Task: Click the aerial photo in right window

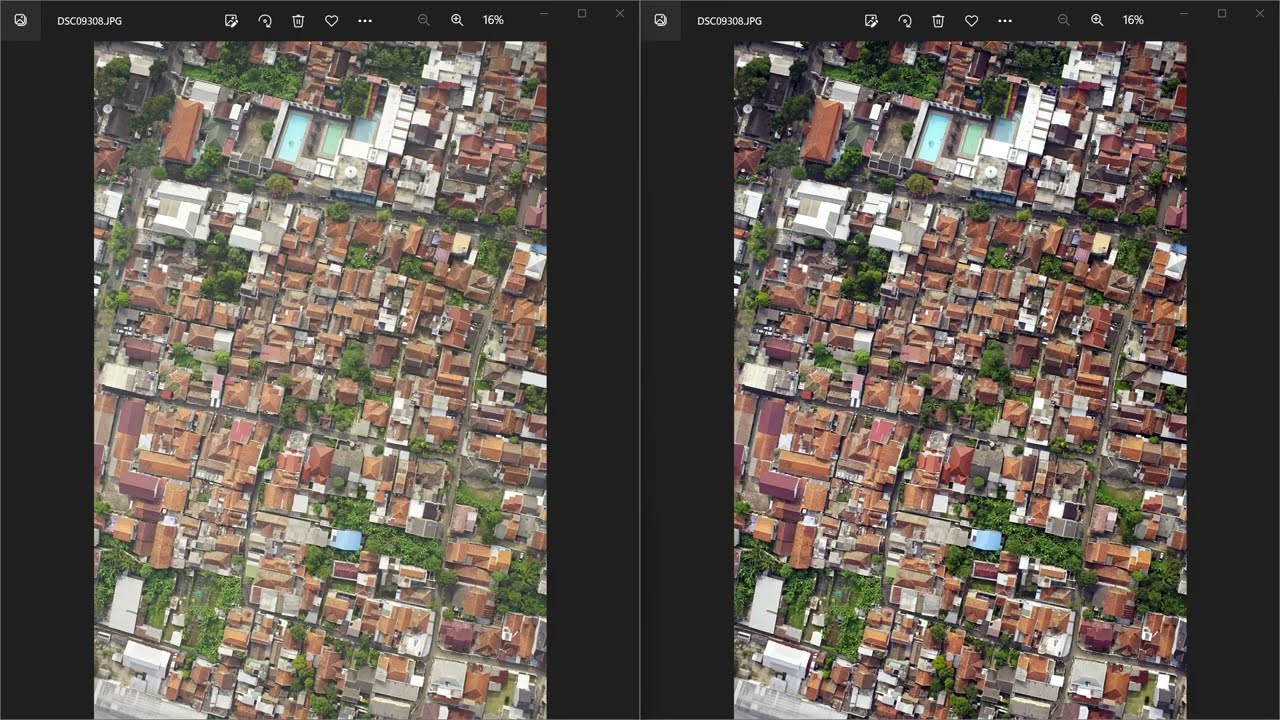Action: [x=960, y=380]
